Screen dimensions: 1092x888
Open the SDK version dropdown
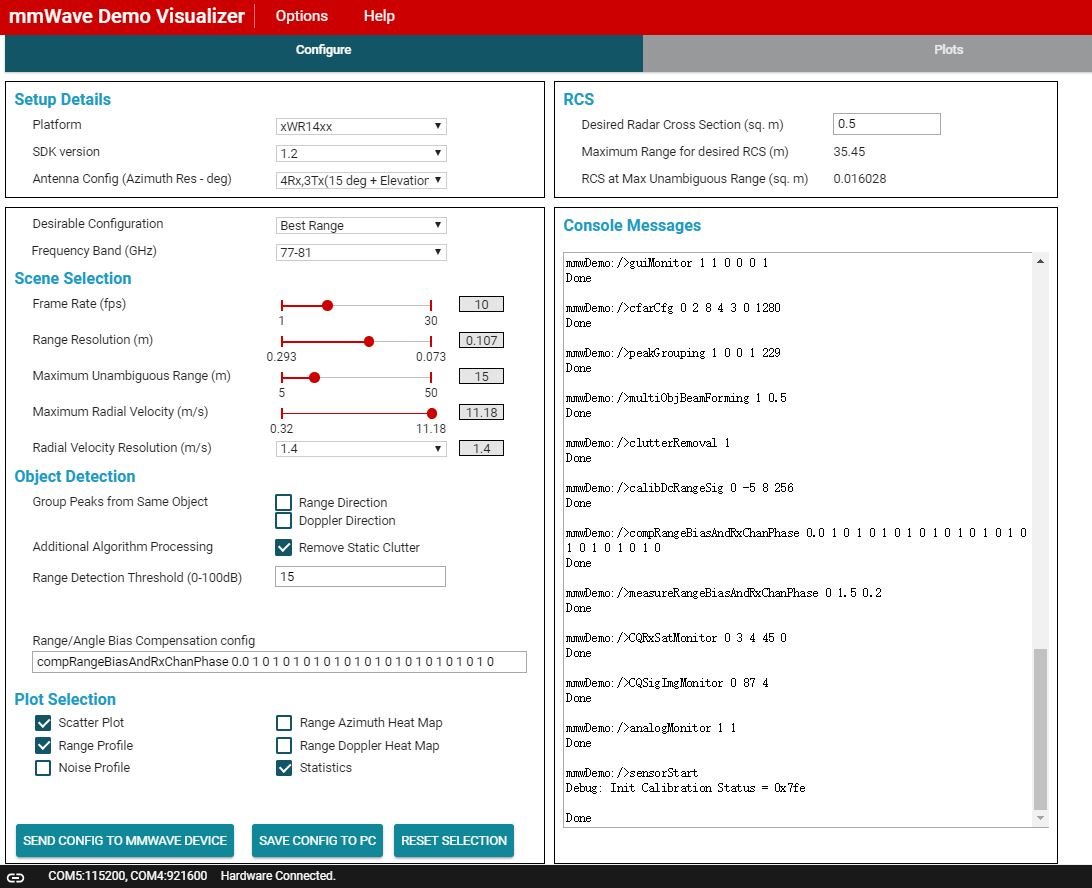click(361, 153)
